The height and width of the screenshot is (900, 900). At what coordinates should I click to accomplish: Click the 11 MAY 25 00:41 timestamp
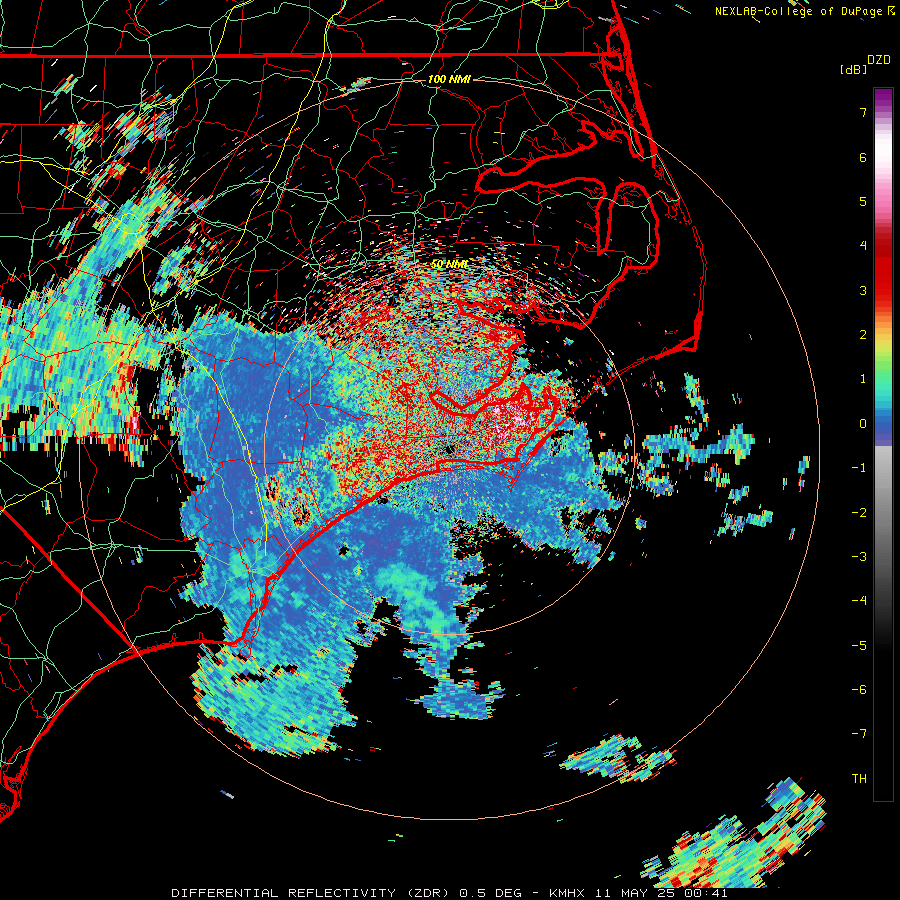coord(661,893)
